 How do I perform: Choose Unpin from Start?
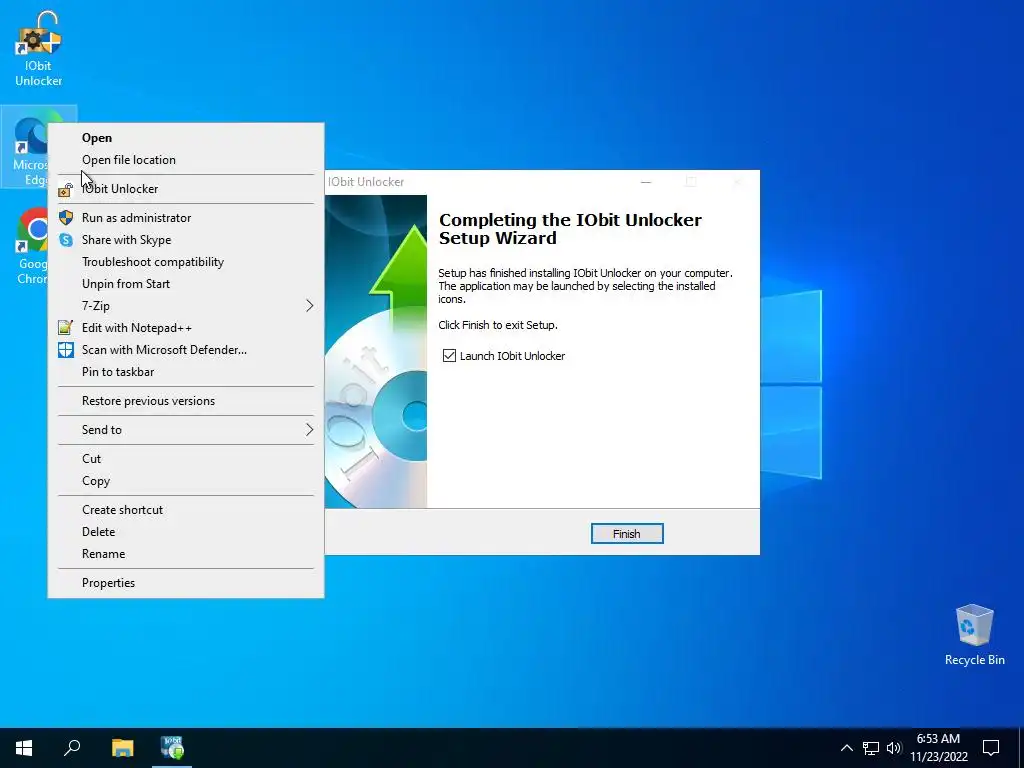coord(186,284)
